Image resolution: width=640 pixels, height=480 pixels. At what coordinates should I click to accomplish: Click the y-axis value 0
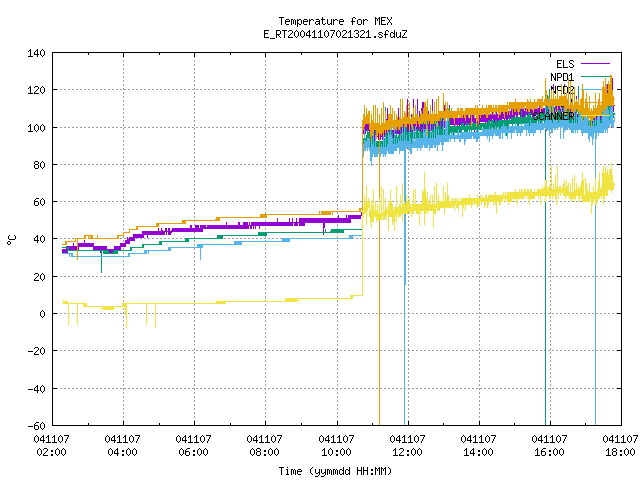[42, 314]
